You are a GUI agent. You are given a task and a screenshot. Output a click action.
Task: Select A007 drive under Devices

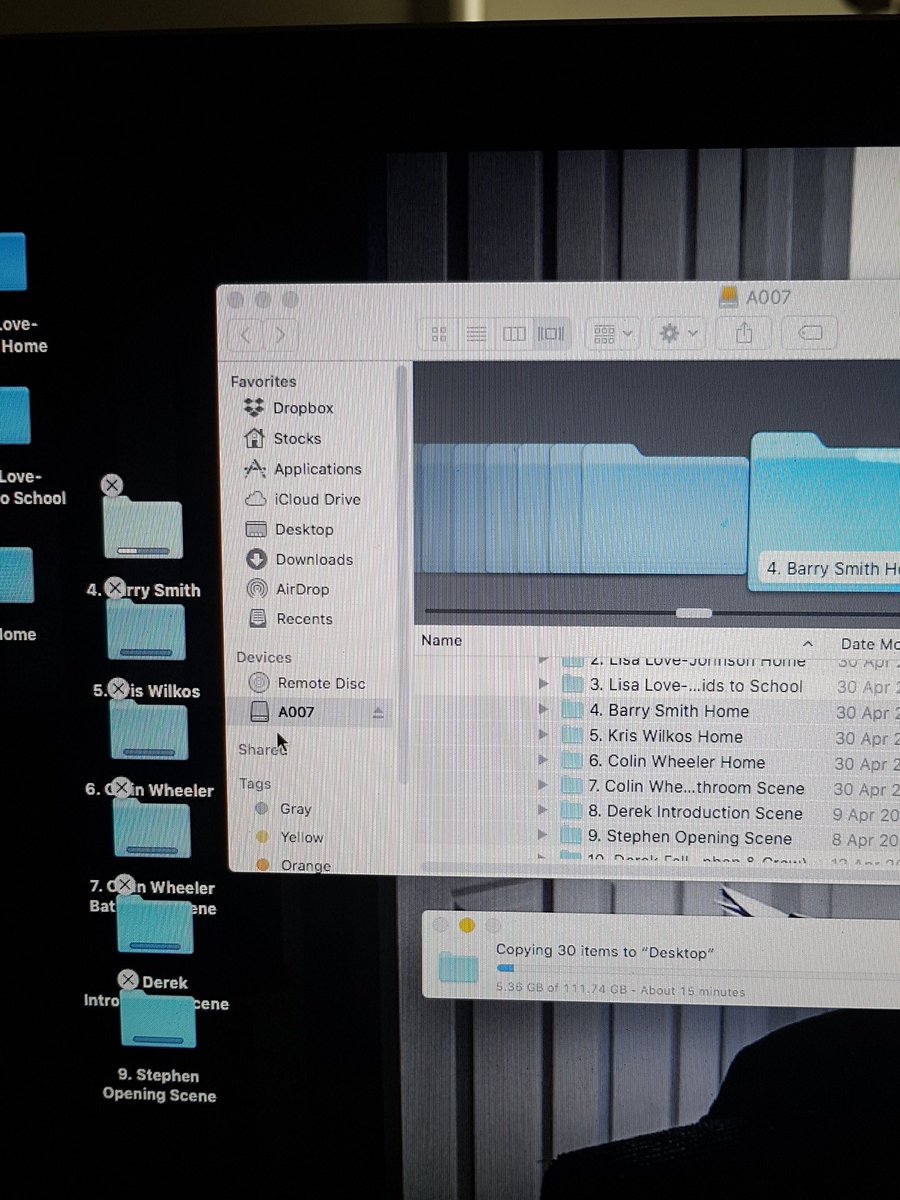tap(296, 712)
